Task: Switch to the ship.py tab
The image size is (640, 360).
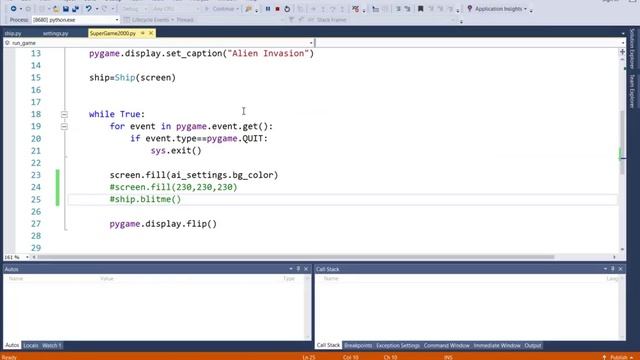Action: point(13,33)
